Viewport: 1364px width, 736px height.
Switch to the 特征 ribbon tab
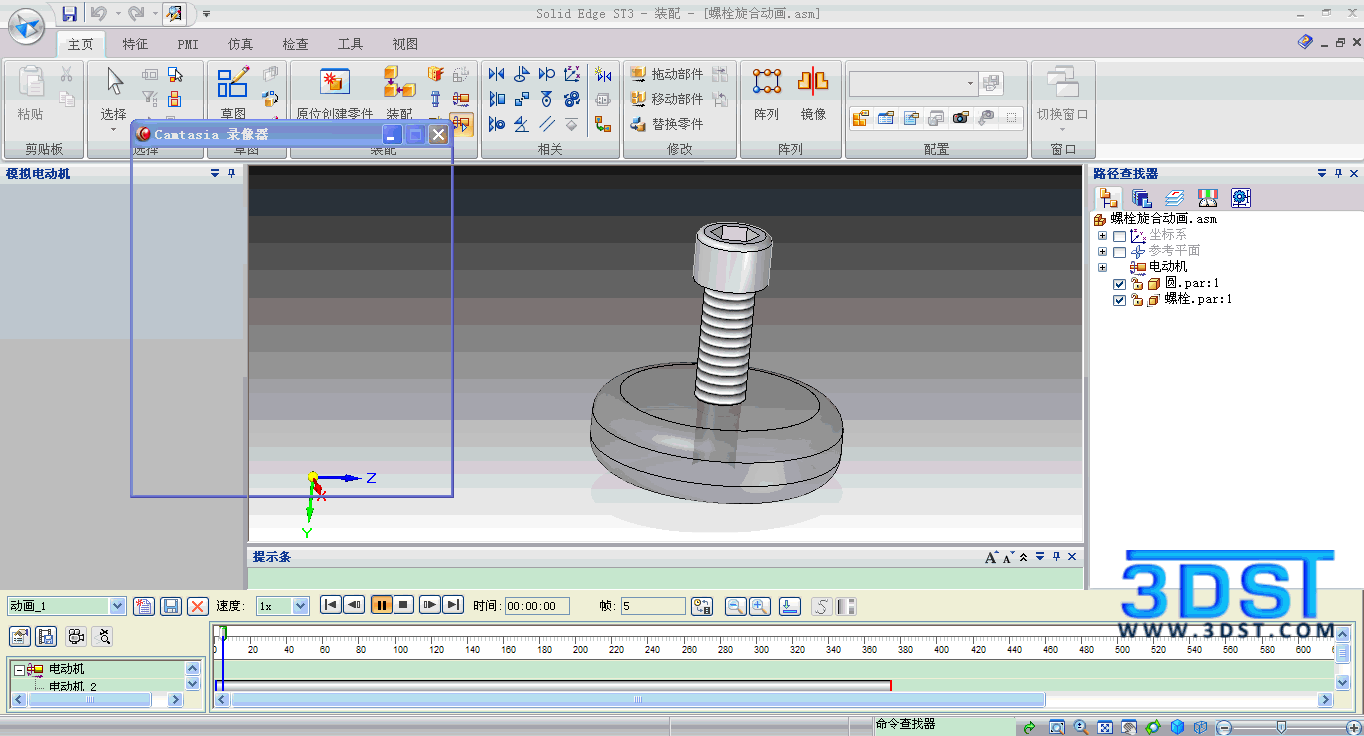click(135, 44)
